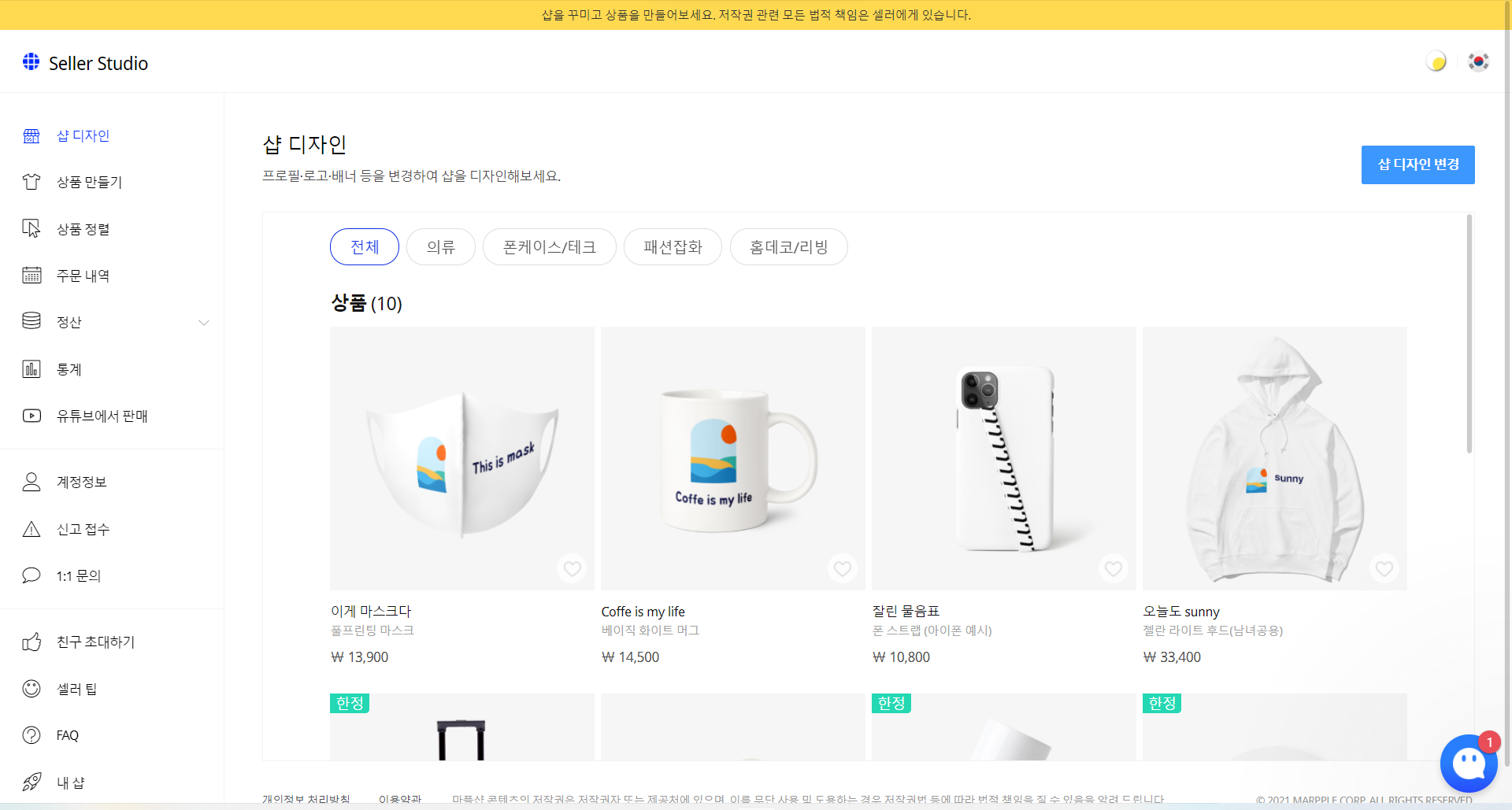This screenshot has width=1512, height=810.
Task: Click the cursor icon for 상품 정렬
Action: coord(31,228)
